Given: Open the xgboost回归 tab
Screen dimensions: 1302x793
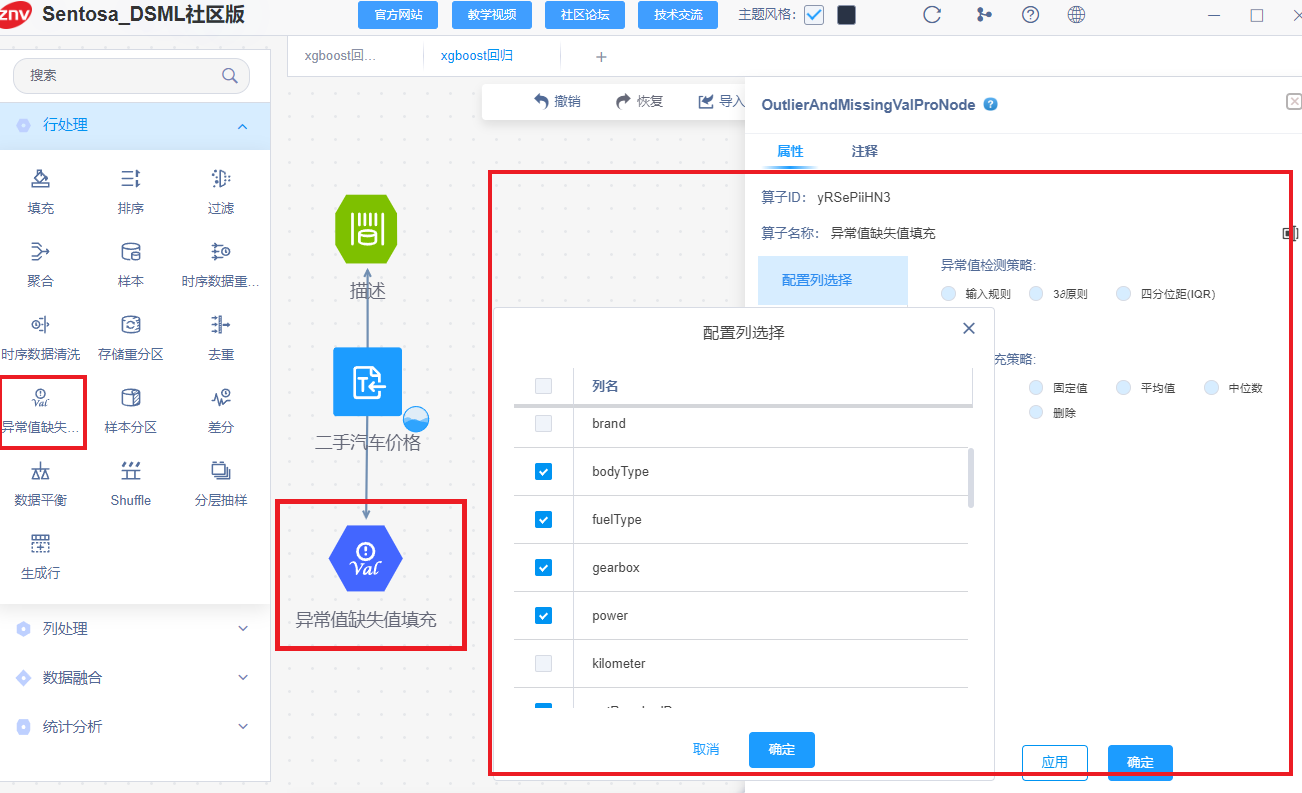Looking at the screenshot, I should 477,56.
